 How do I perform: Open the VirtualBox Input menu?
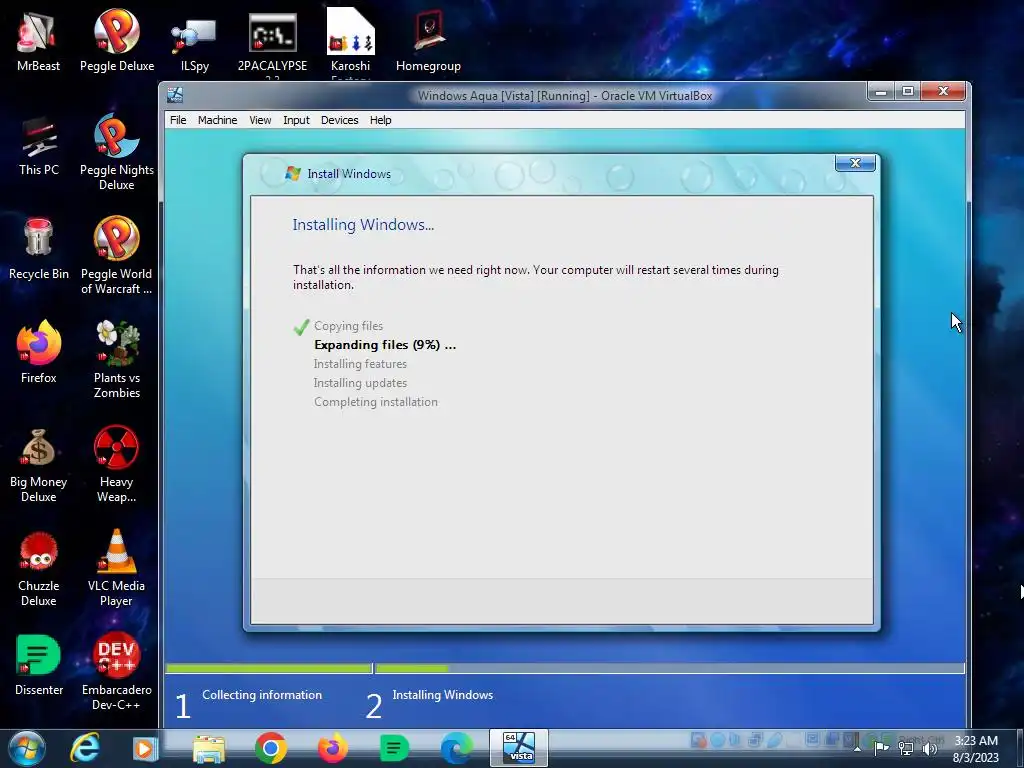(296, 120)
